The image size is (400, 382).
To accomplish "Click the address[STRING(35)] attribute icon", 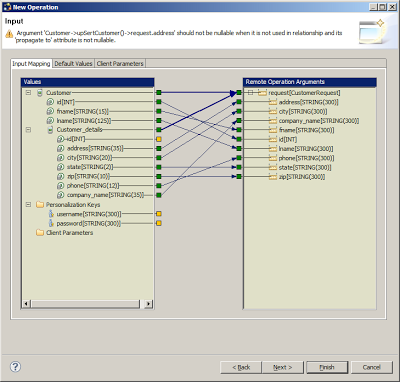I will click(x=60, y=148).
